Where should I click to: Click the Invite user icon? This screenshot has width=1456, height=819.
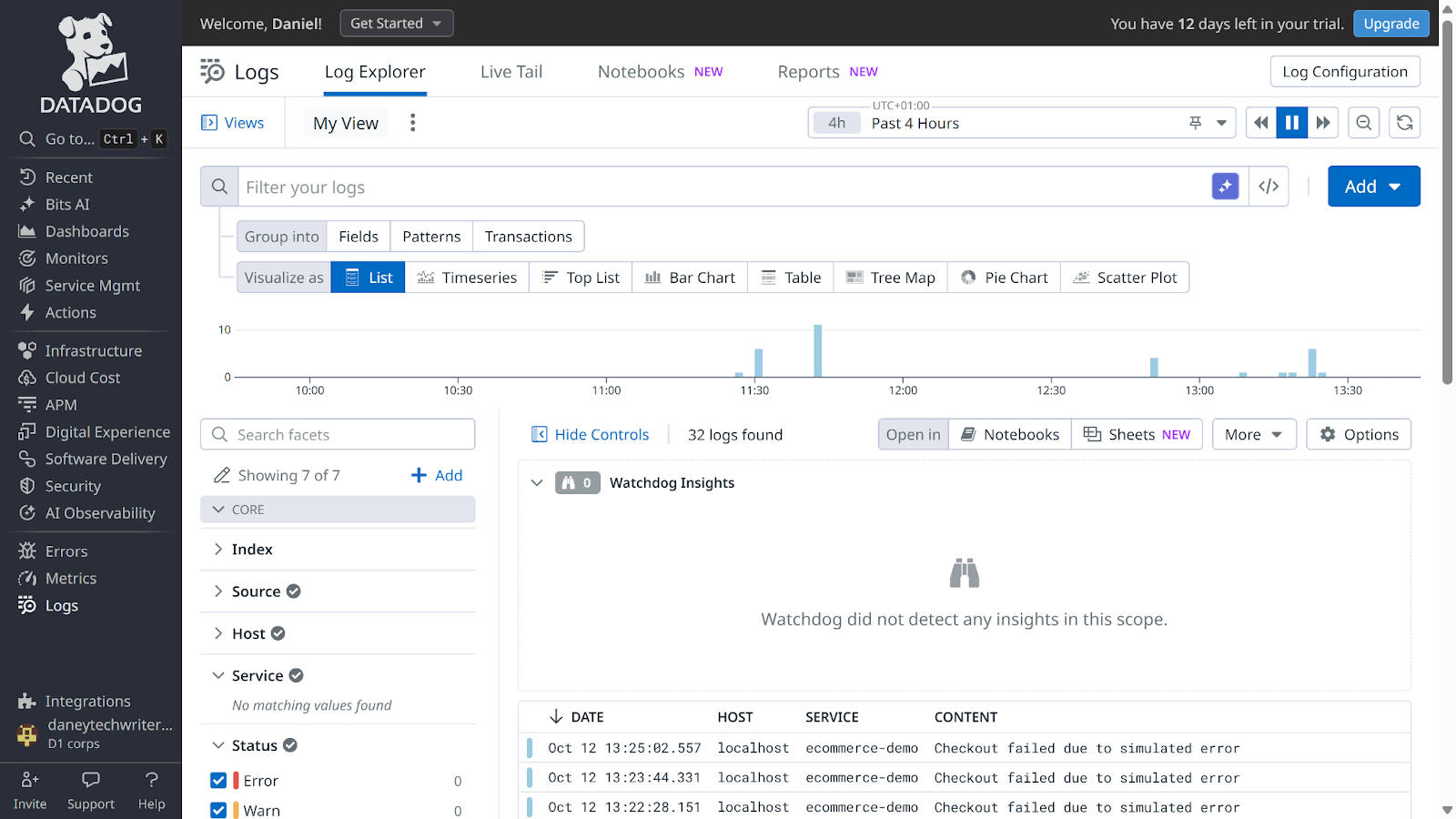(x=30, y=779)
